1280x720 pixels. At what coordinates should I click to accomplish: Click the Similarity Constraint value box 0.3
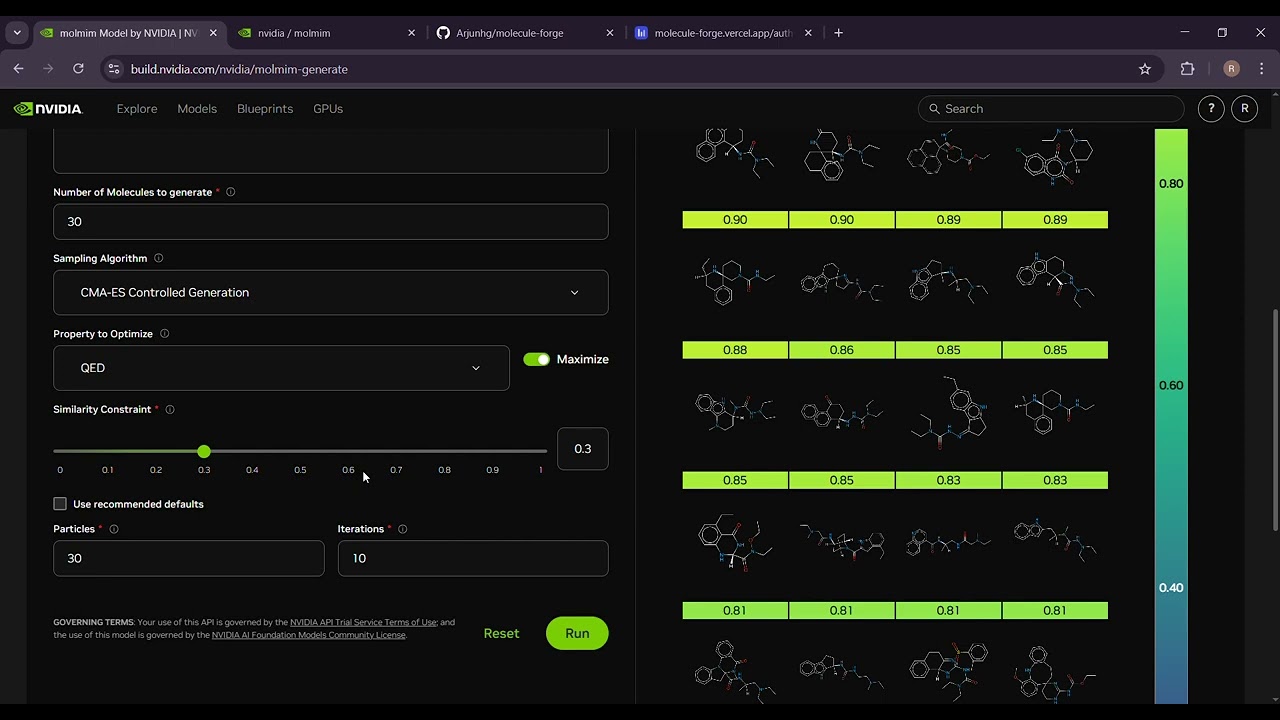[x=582, y=449]
